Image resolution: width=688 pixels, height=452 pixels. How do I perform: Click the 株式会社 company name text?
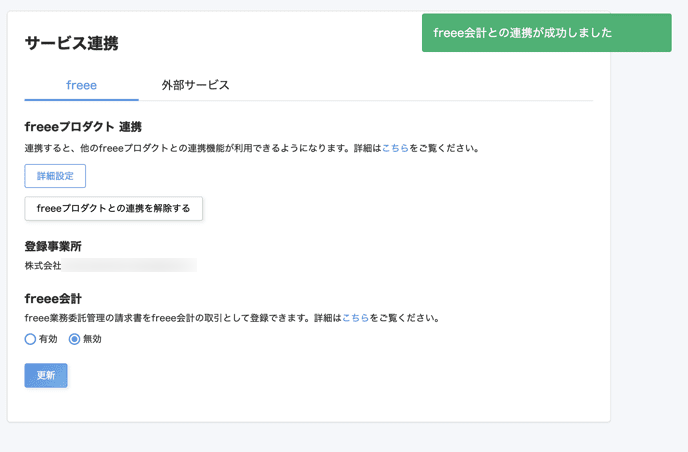[x=43, y=265]
